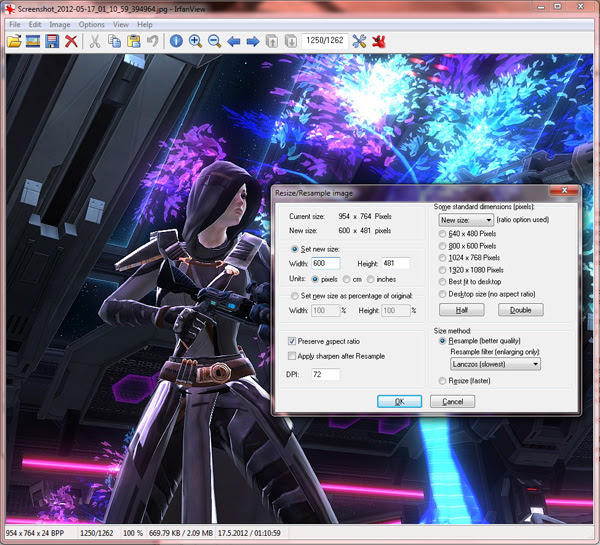Choose pixels as the unit
Image resolution: width=600 pixels, height=545 pixels.
pos(315,279)
